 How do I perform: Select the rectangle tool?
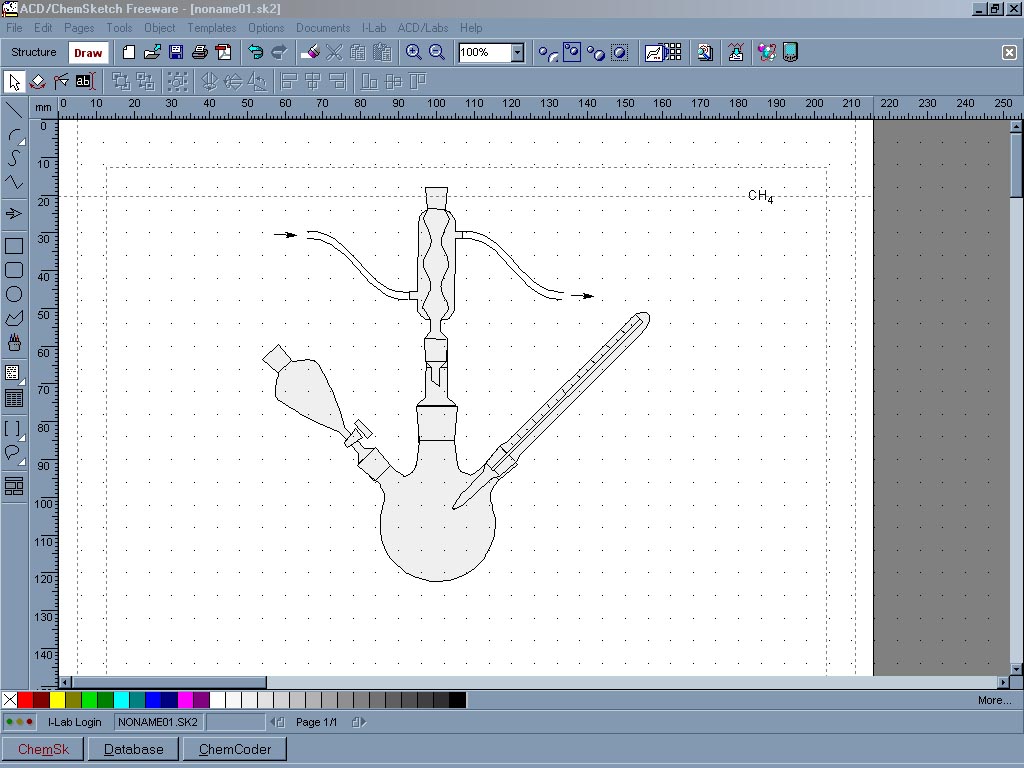(14, 246)
